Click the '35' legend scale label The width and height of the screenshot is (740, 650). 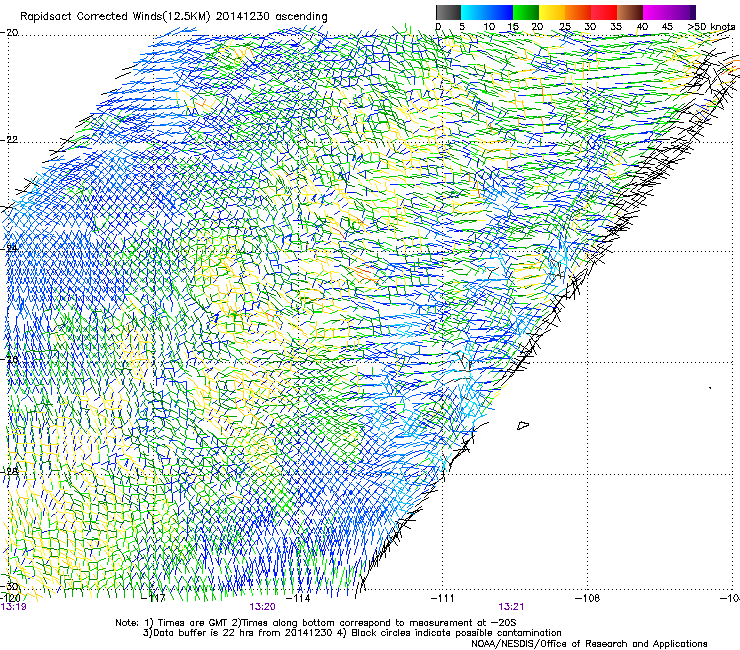pyautogui.click(x=616, y=26)
